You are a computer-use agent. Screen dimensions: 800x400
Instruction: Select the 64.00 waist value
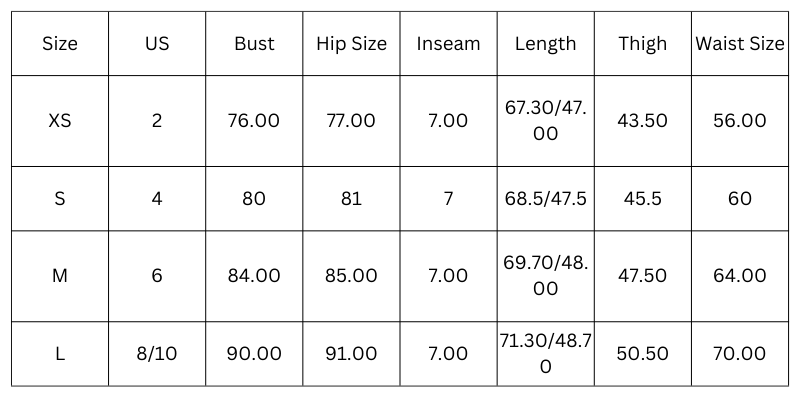[x=740, y=276]
